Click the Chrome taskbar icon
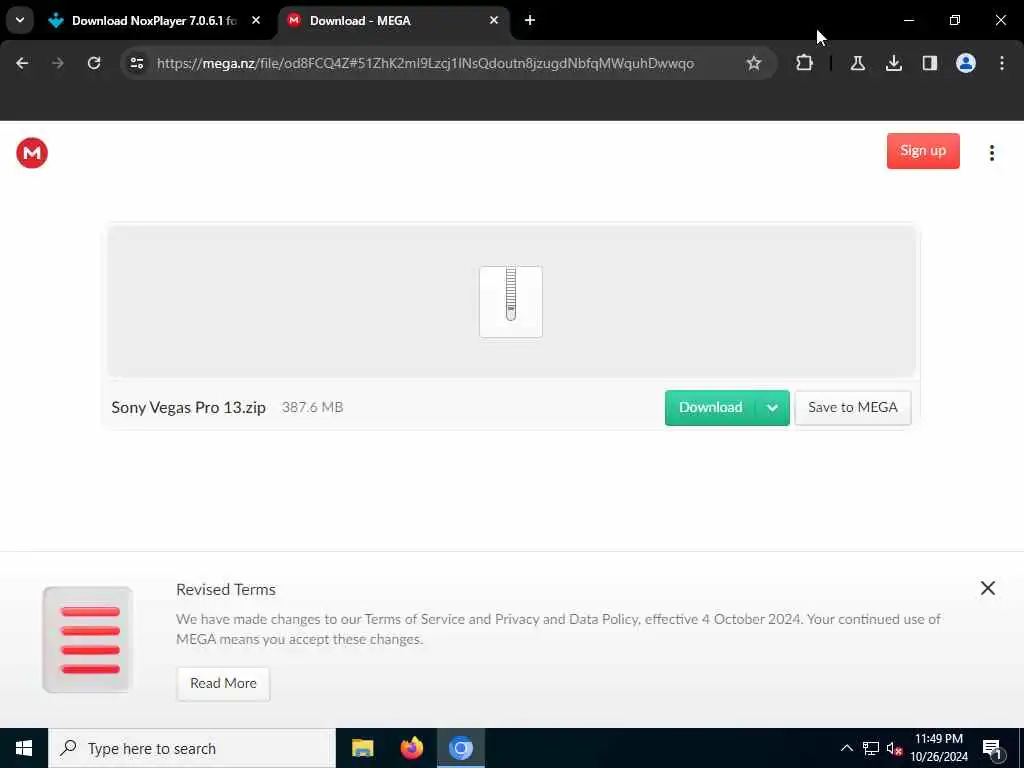 [460, 748]
